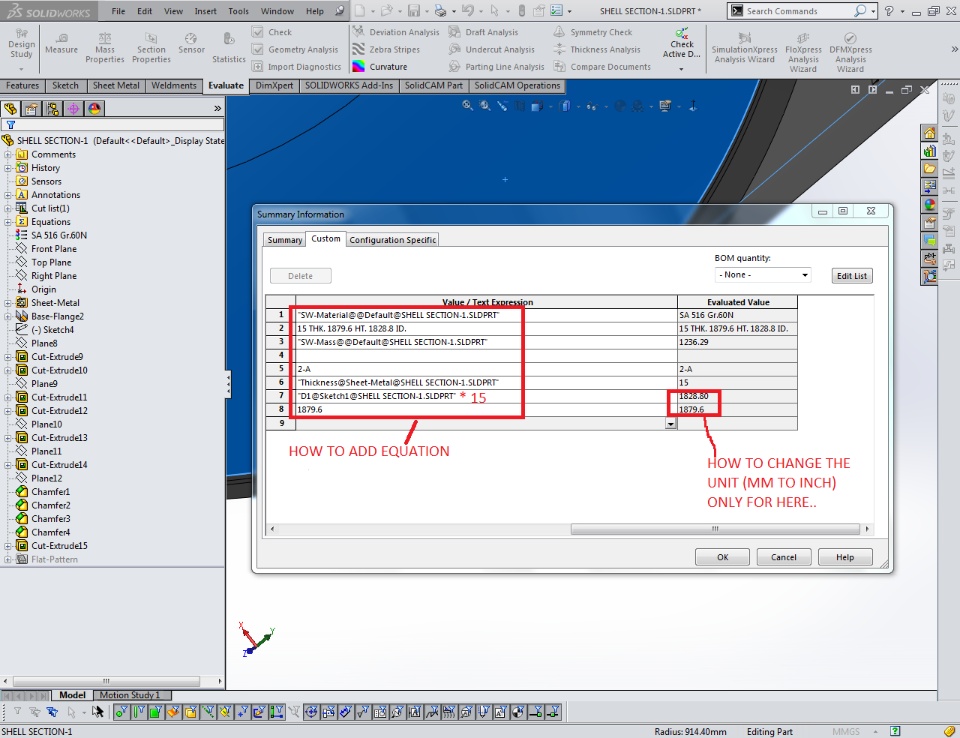Expand Comments folder in tree
The width and height of the screenshot is (960, 738).
click(8, 154)
